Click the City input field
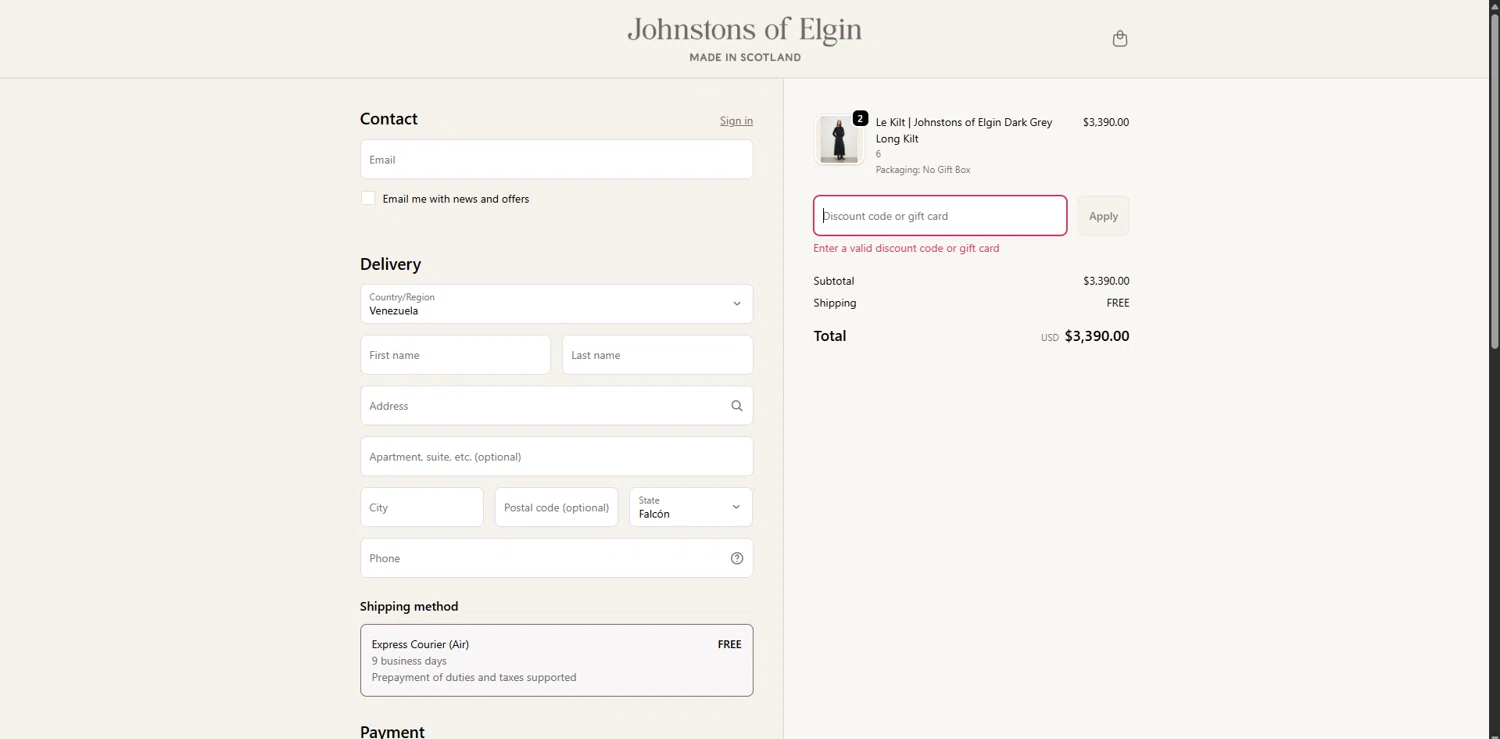The width and height of the screenshot is (1500, 739). pos(422,507)
